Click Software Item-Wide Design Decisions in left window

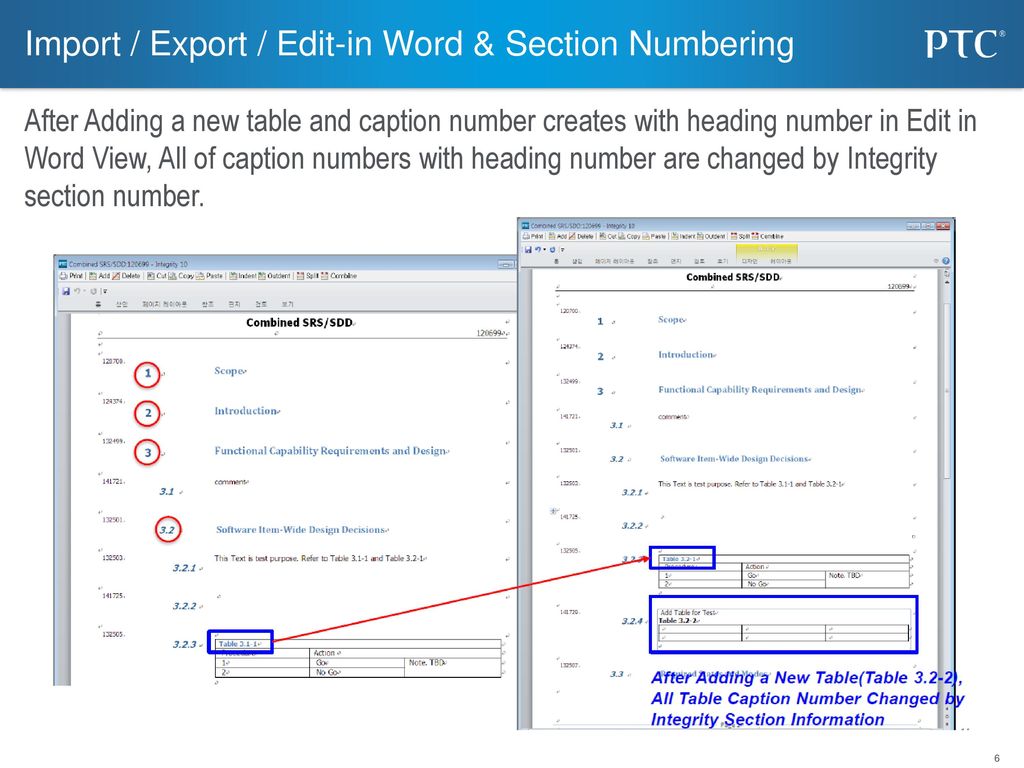tap(302, 530)
